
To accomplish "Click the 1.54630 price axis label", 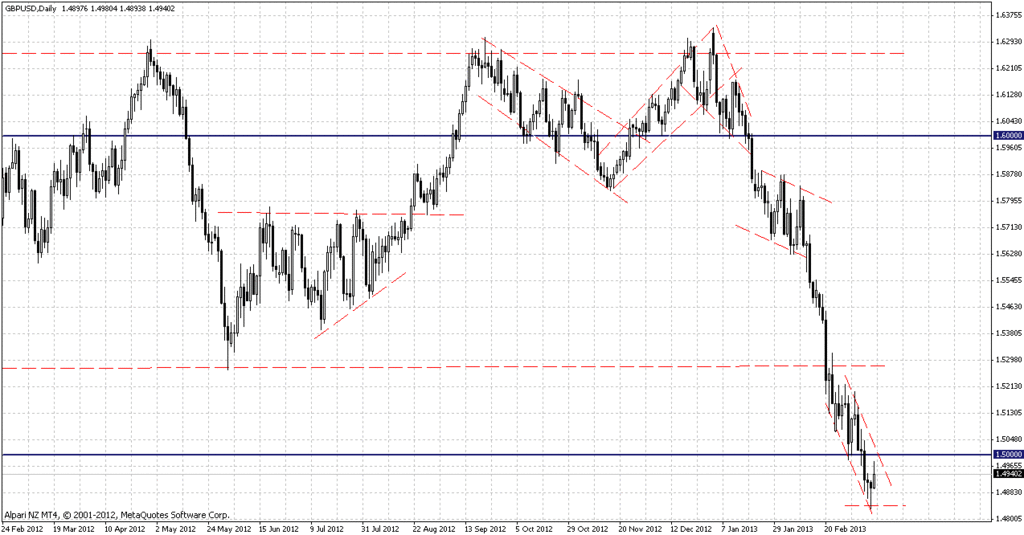I will click(x=1009, y=306).
